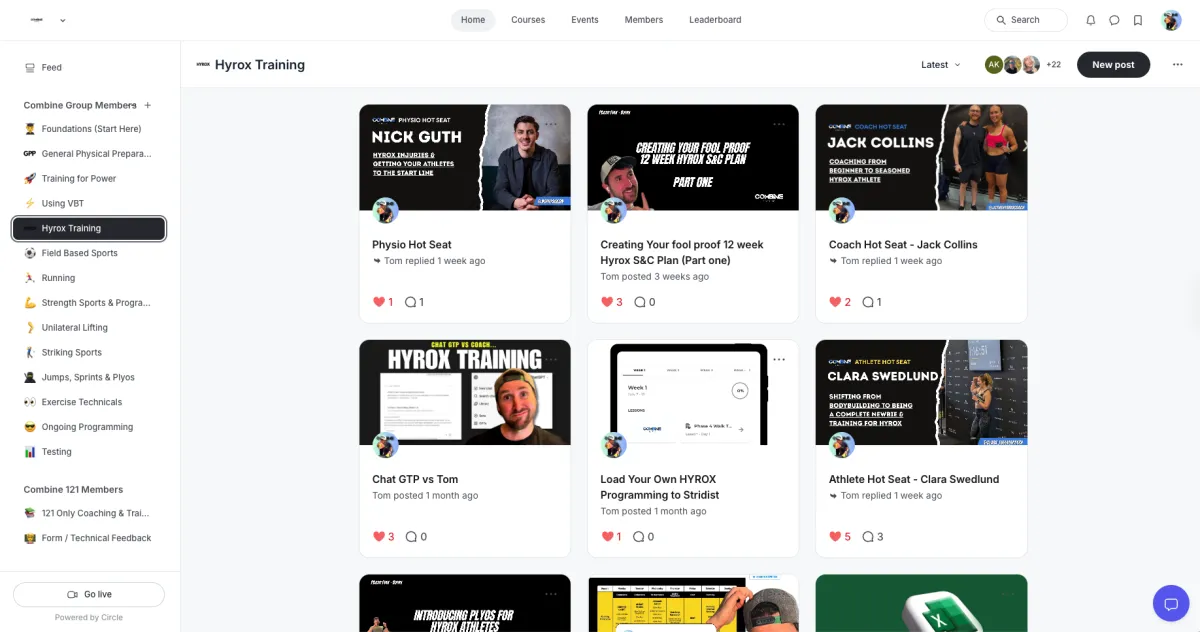Open the Members tab
Image resolution: width=1200 pixels, height=632 pixels.
pos(644,20)
